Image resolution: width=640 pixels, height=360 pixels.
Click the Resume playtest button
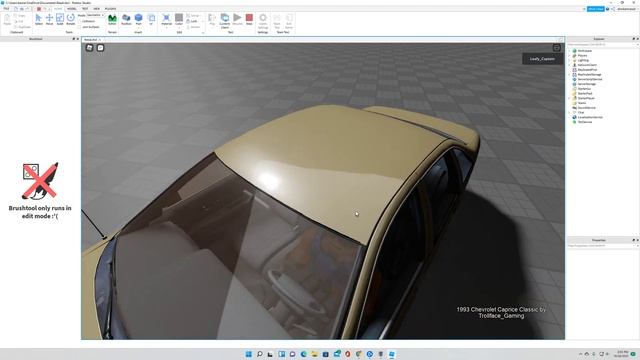coord(237,19)
